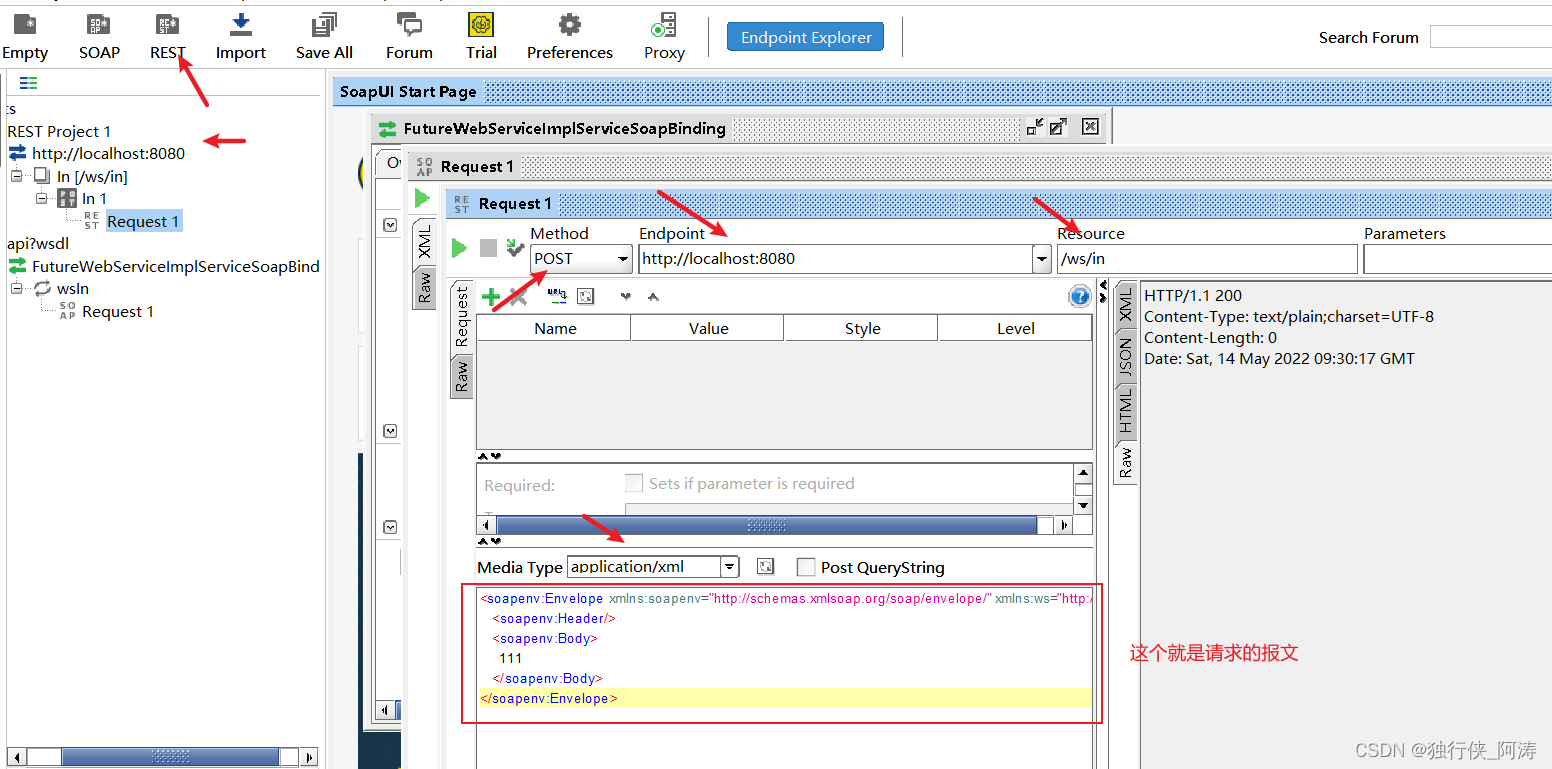Submit the REST request with green arrow
The image size is (1552, 769).
[x=459, y=248]
